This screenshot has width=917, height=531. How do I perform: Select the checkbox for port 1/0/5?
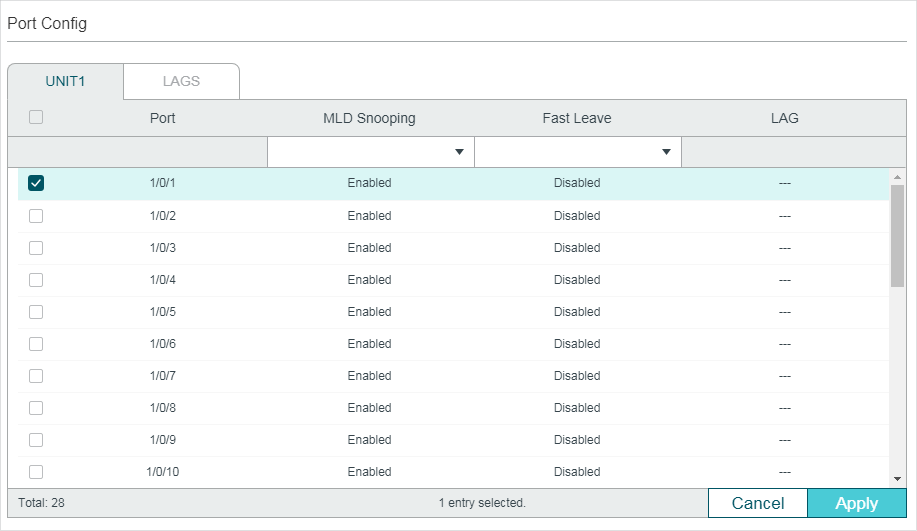[x=36, y=312]
